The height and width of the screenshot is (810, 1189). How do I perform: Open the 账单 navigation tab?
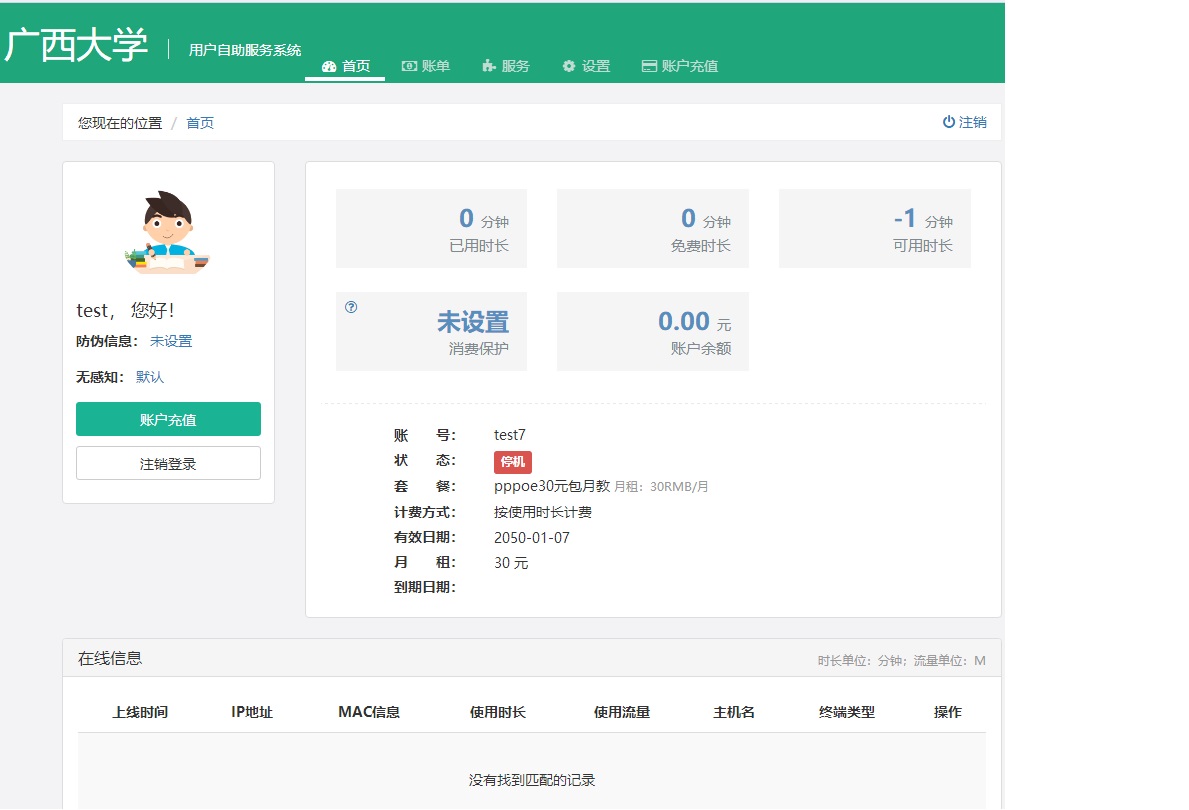tap(436, 66)
